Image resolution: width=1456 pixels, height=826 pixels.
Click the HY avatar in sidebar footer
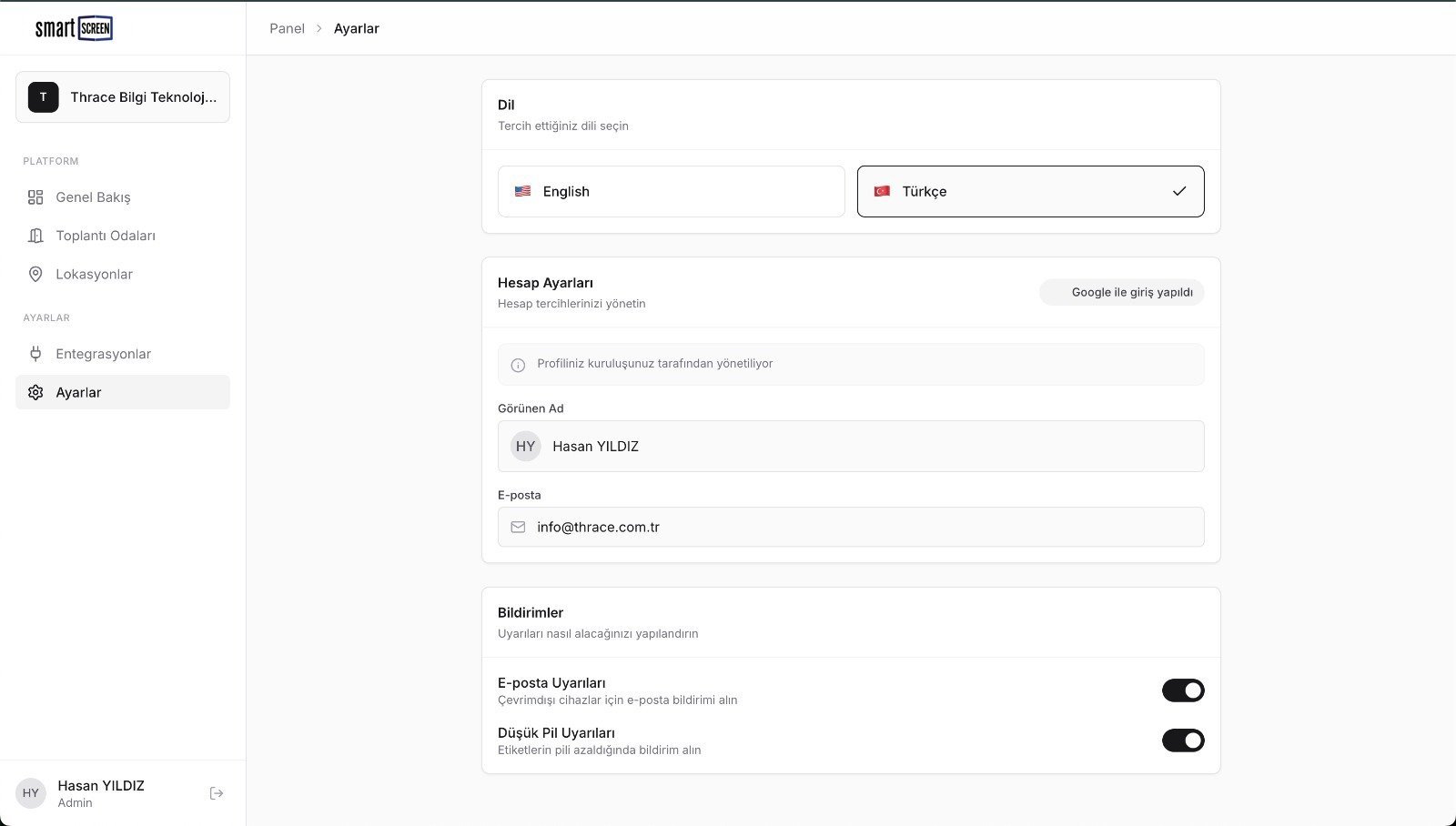coord(31,793)
